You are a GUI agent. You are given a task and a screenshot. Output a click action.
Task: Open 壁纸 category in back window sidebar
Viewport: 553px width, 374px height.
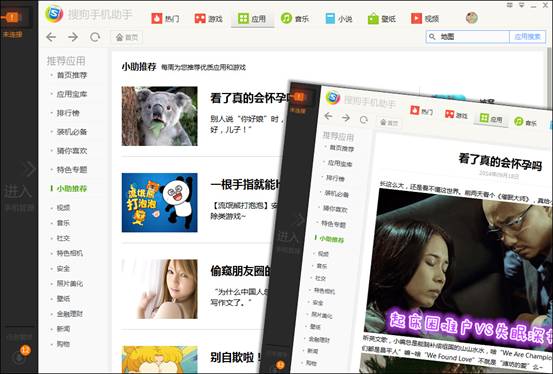tap(63, 299)
